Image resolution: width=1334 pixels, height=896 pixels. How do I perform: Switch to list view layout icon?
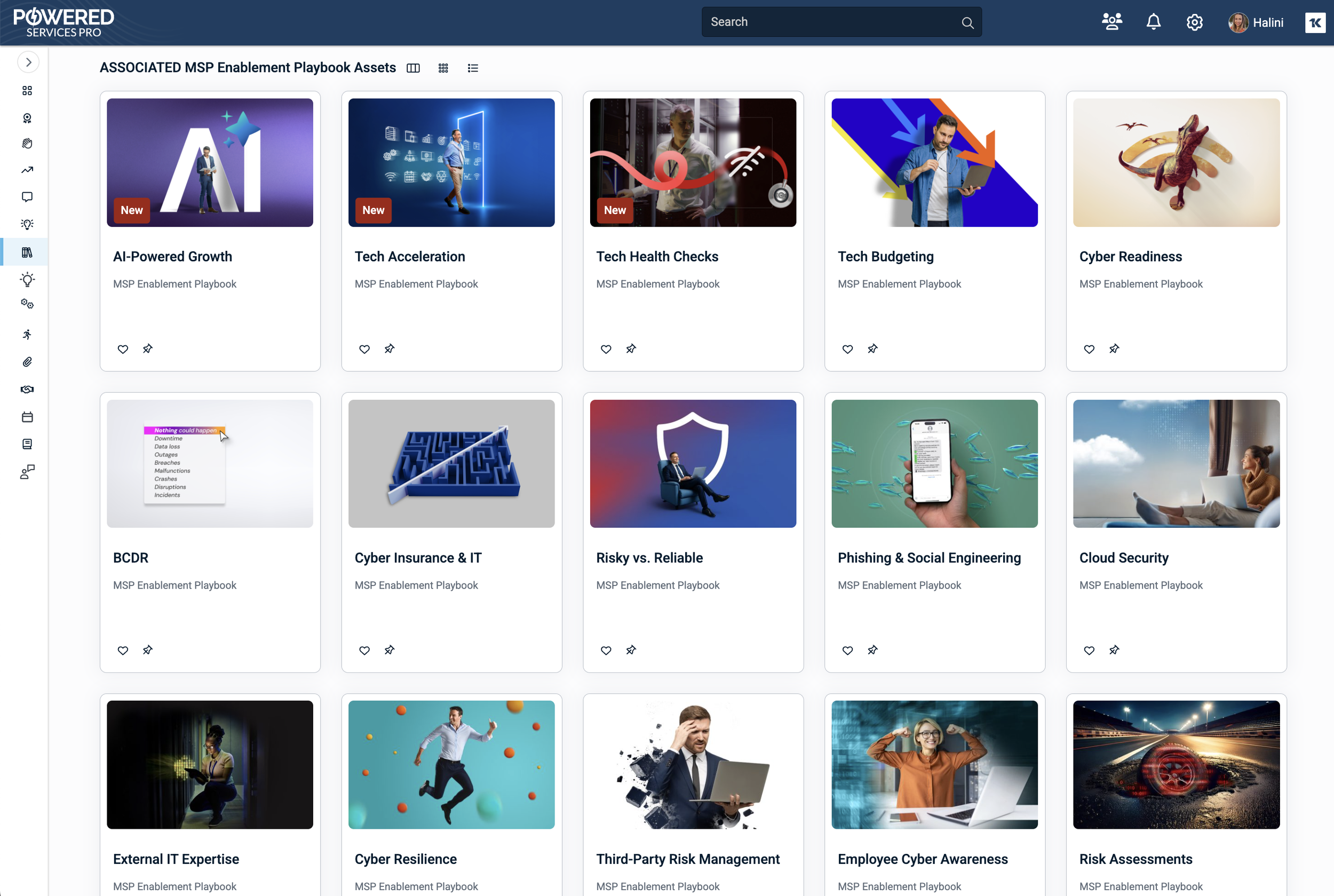tap(472, 68)
